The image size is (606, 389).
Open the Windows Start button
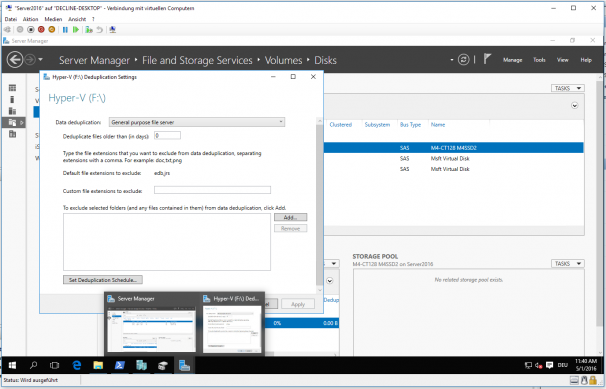pos(12,365)
